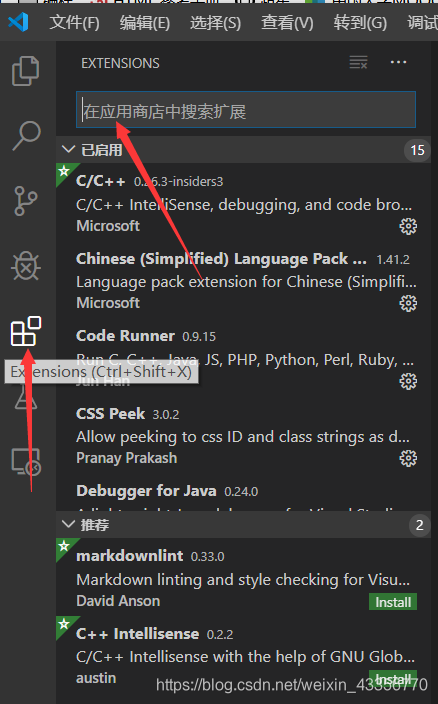Open manage gear for CSS Peek
This screenshot has height=704, width=438.
click(408, 458)
